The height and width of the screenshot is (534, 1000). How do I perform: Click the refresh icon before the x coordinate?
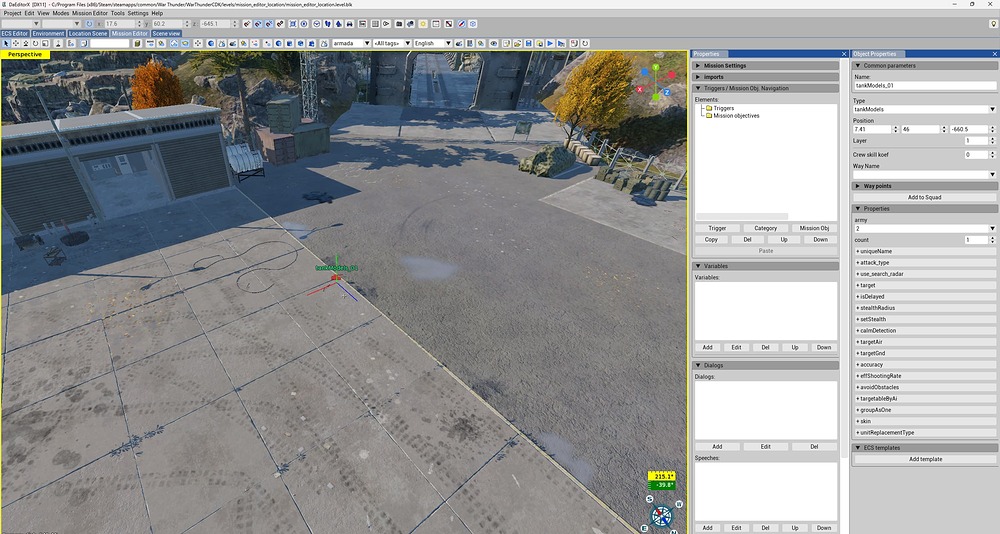[89, 24]
